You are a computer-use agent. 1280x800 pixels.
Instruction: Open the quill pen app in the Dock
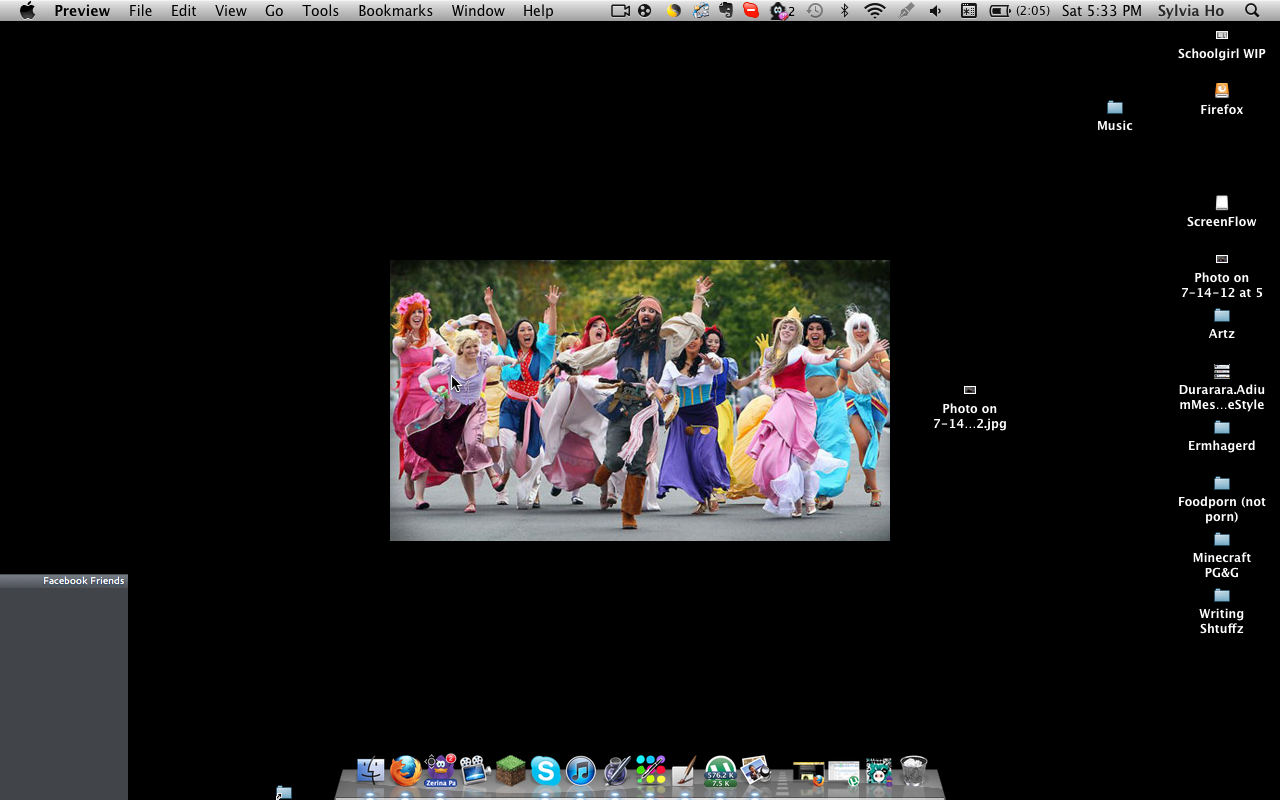(616, 770)
